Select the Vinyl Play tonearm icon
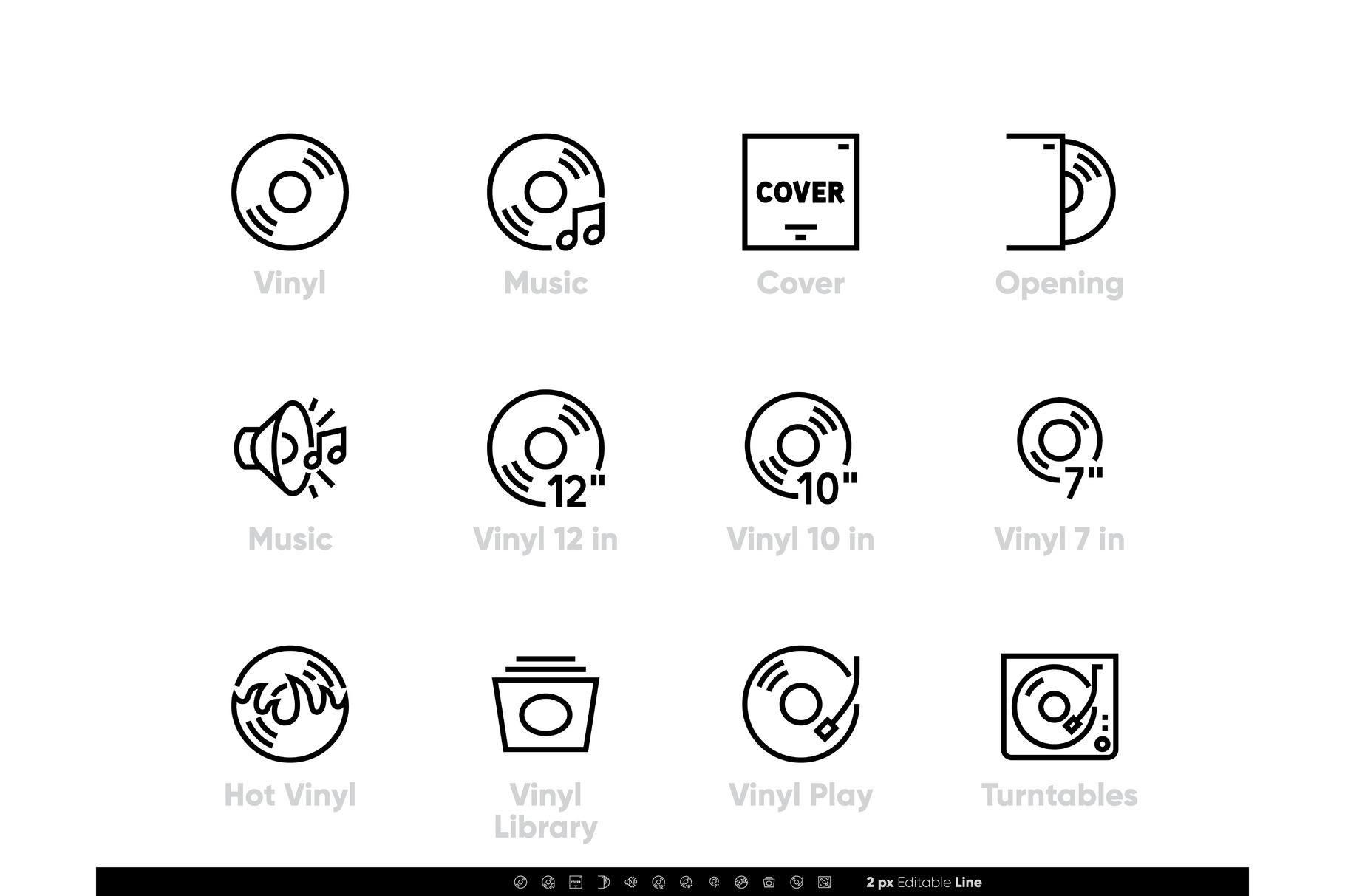 pyautogui.click(x=800, y=704)
